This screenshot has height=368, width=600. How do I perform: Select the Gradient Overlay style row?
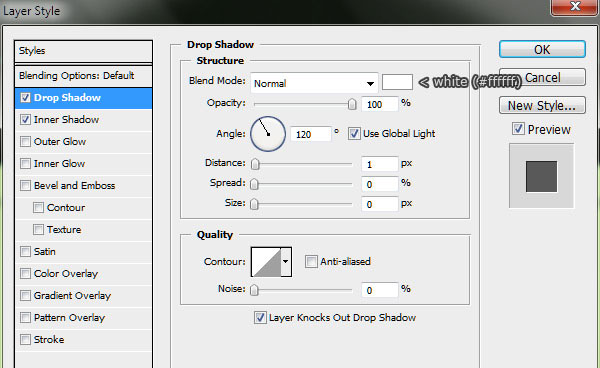coord(83,296)
